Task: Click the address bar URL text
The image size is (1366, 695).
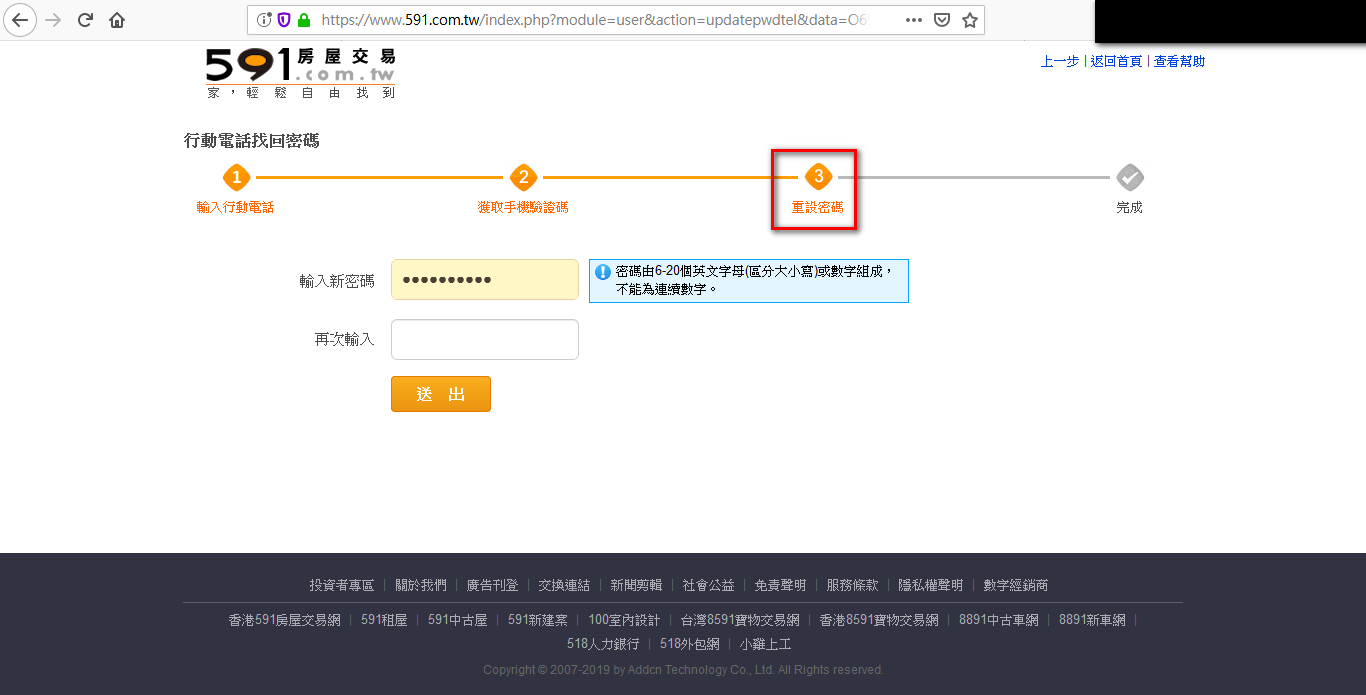Action: pos(593,20)
